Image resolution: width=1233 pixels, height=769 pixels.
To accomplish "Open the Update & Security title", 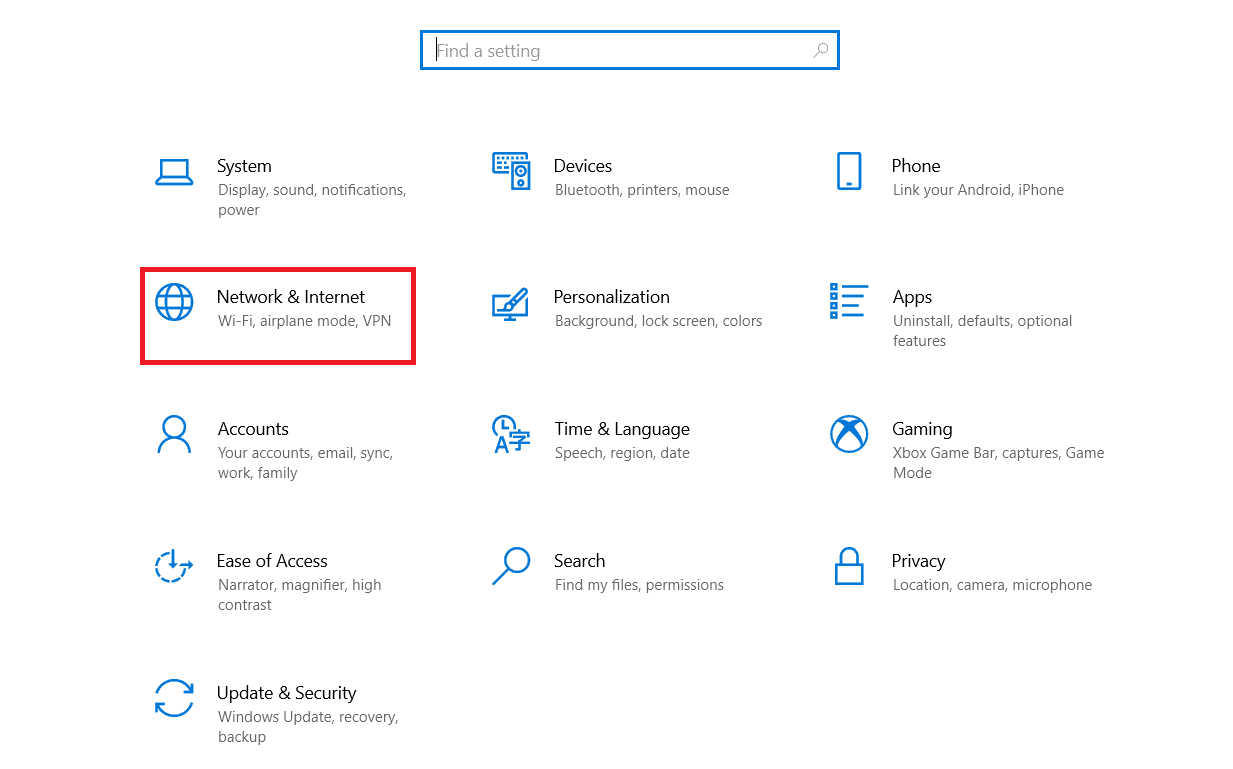I will click(x=286, y=693).
